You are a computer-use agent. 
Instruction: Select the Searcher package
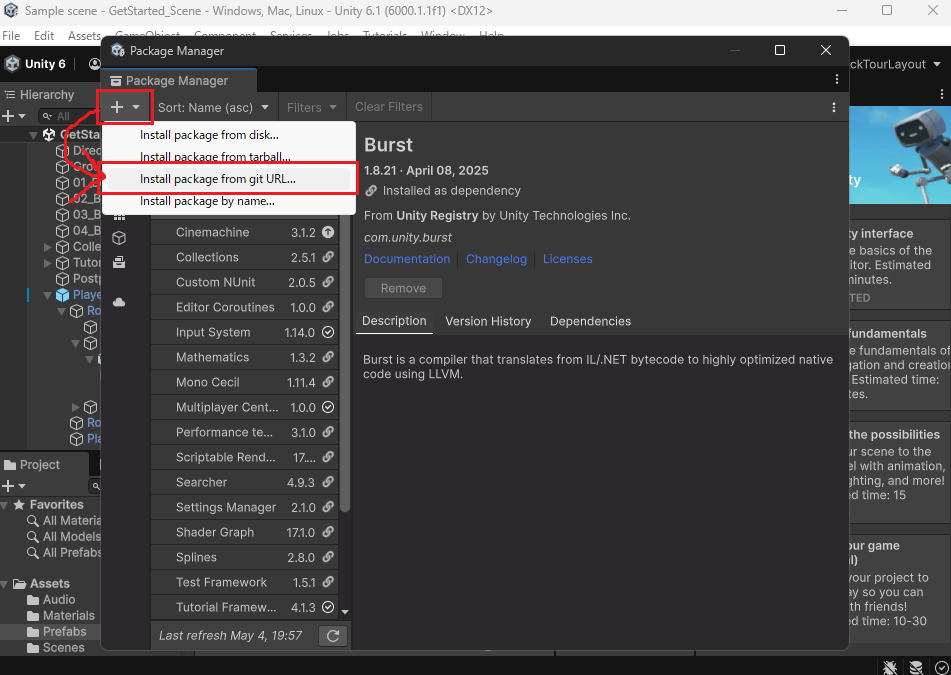(x=244, y=482)
